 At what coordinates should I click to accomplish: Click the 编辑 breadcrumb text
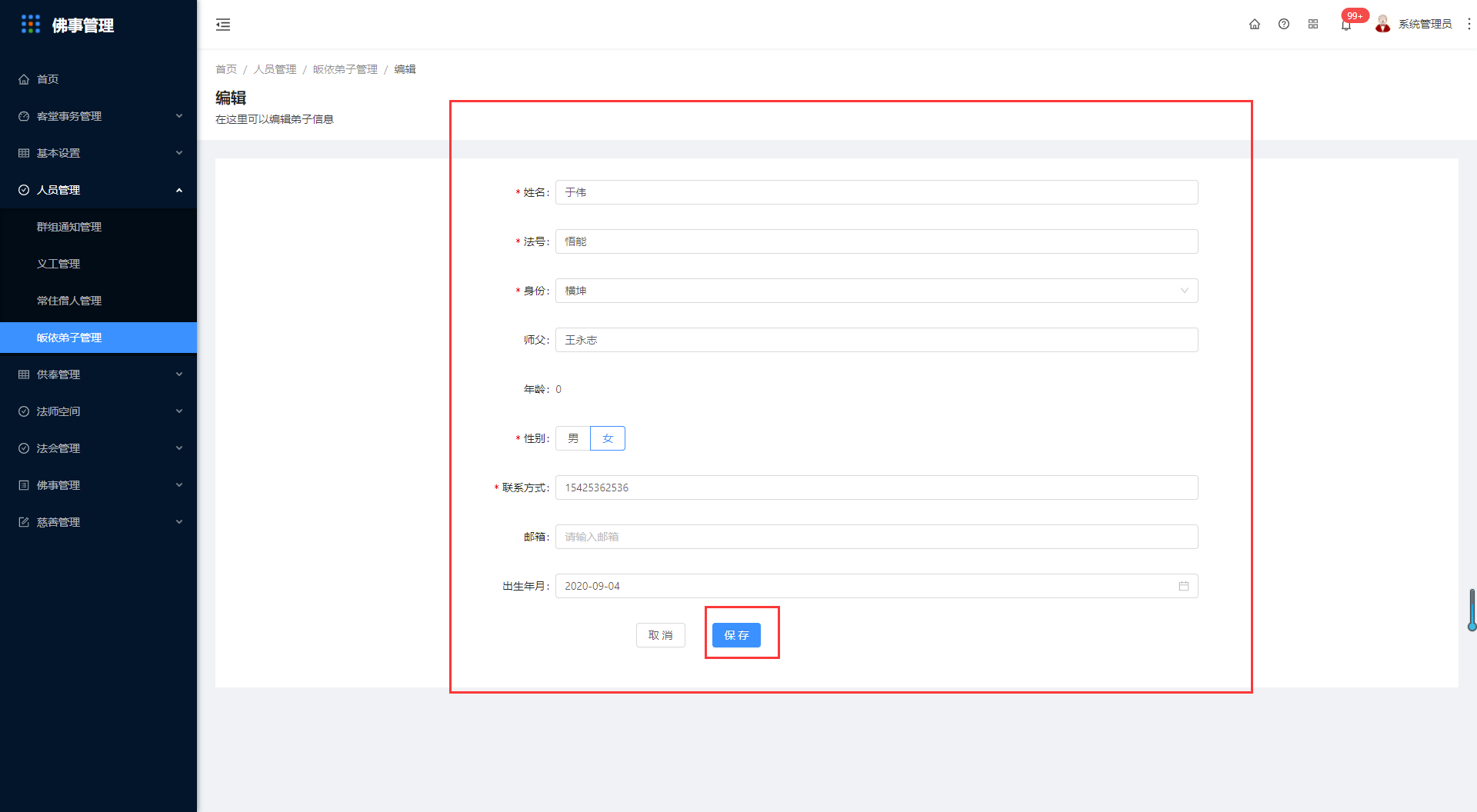(405, 69)
